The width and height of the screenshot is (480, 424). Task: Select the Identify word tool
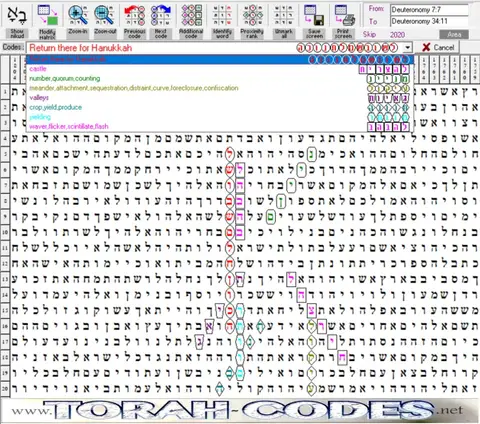(222, 15)
